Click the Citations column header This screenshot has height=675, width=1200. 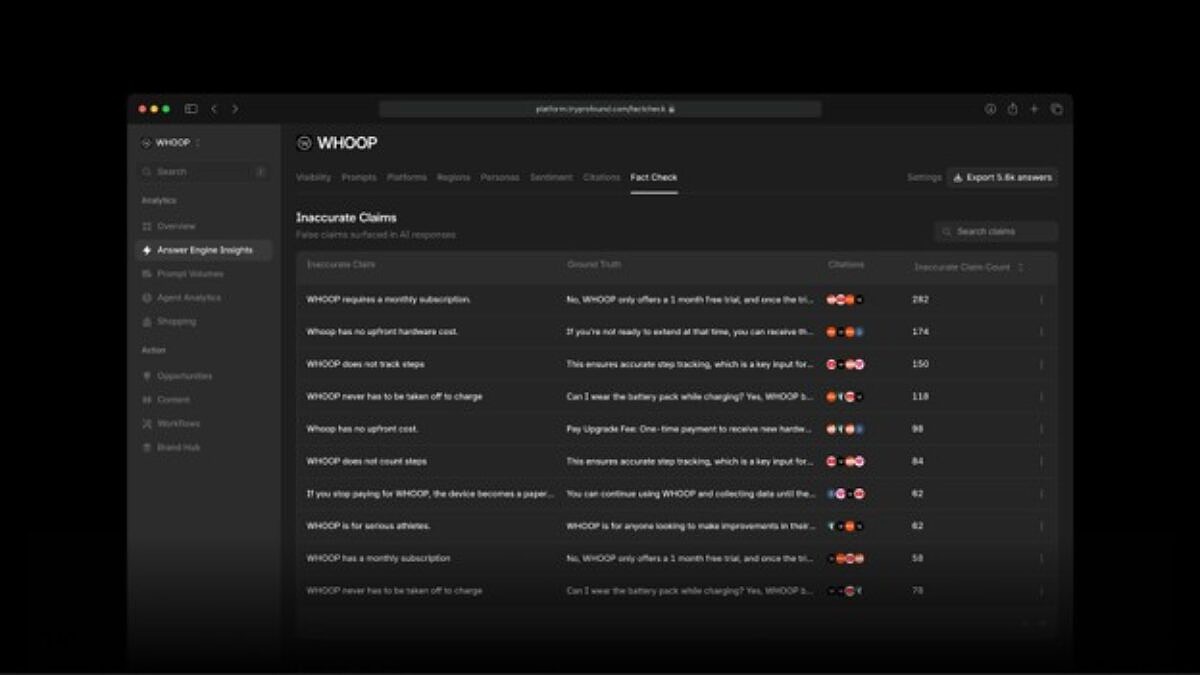pos(846,265)
